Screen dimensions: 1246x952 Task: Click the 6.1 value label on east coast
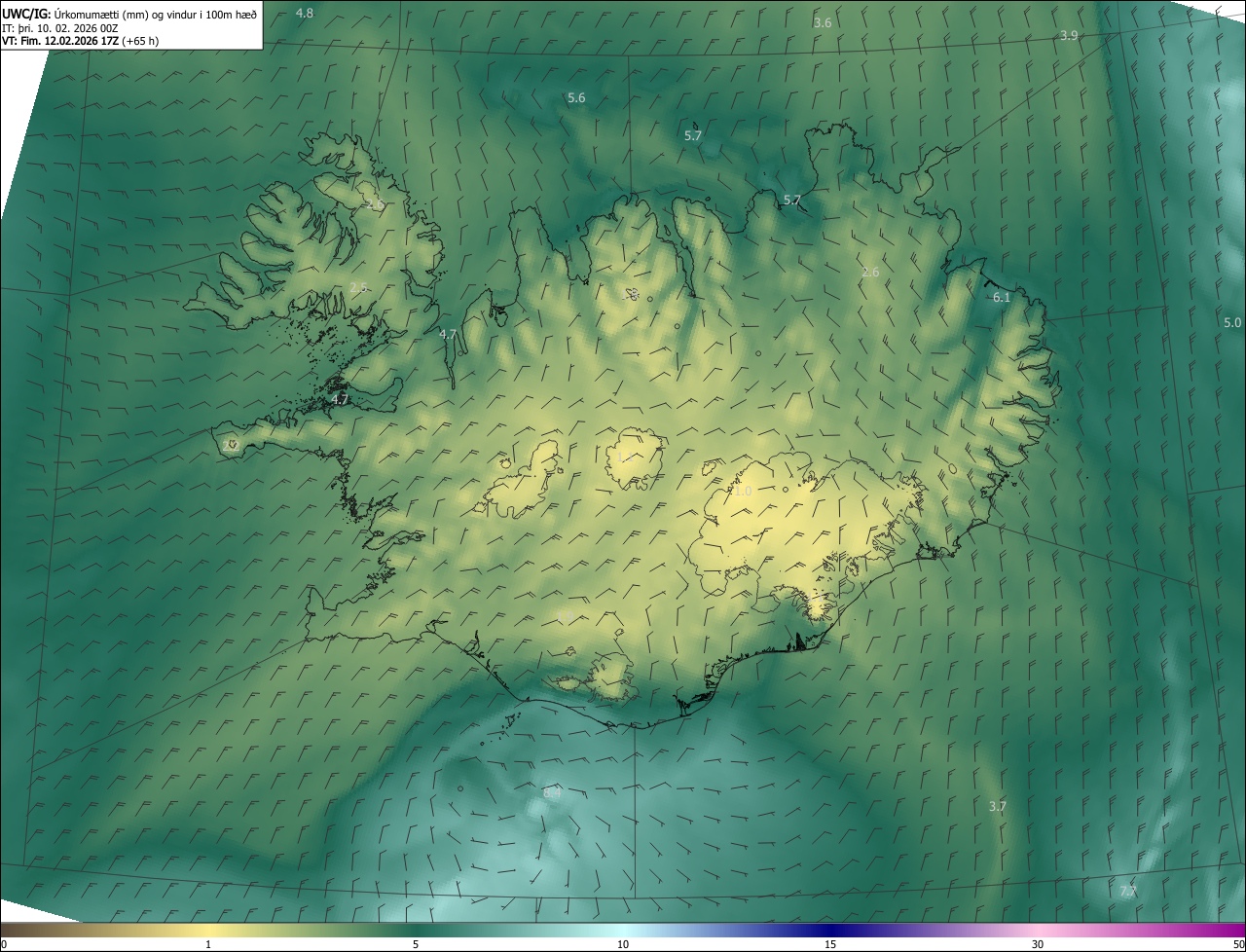point(1002,297)
